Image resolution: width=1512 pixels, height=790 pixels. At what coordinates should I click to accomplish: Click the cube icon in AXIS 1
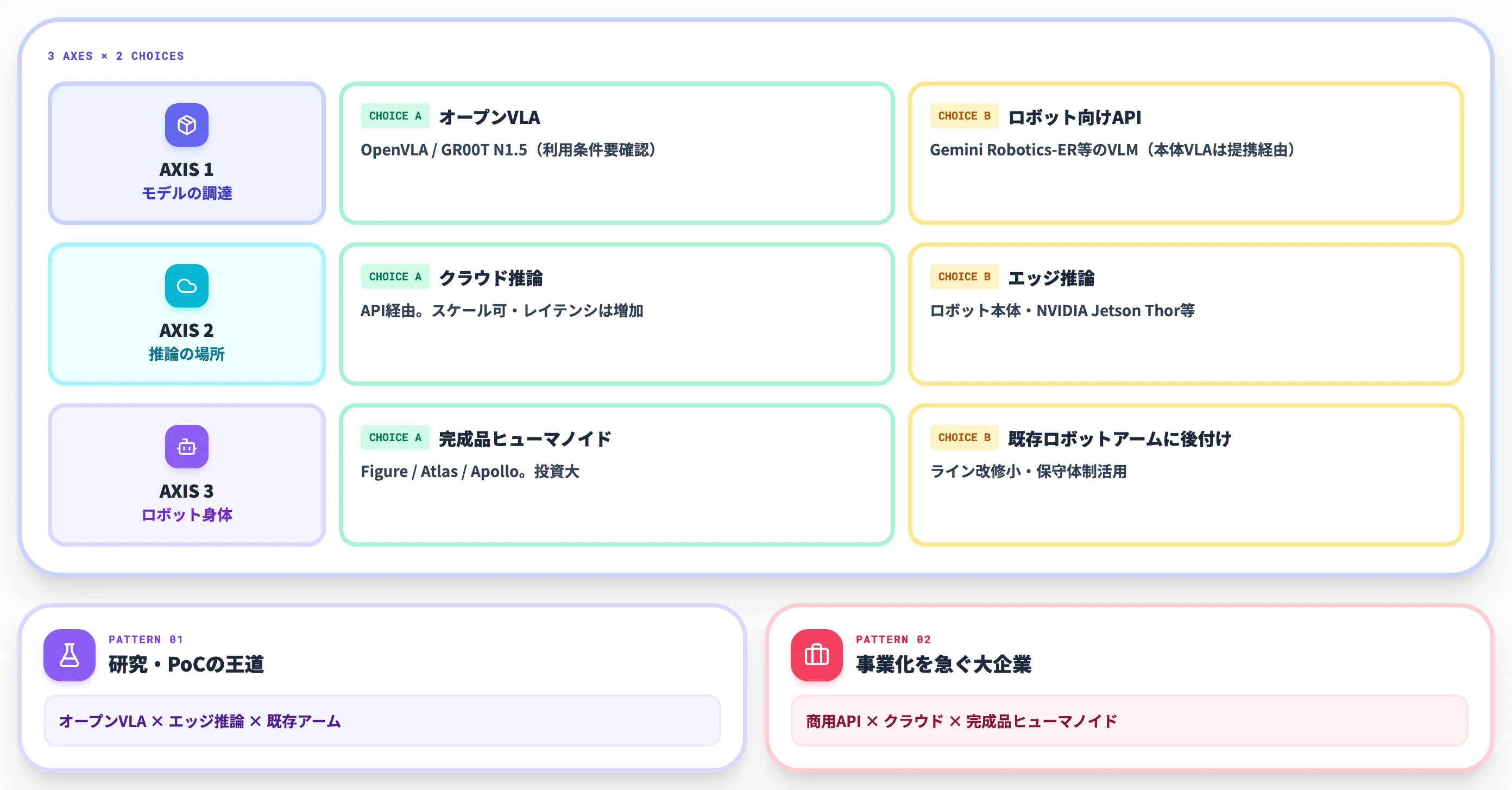(187, 125)
